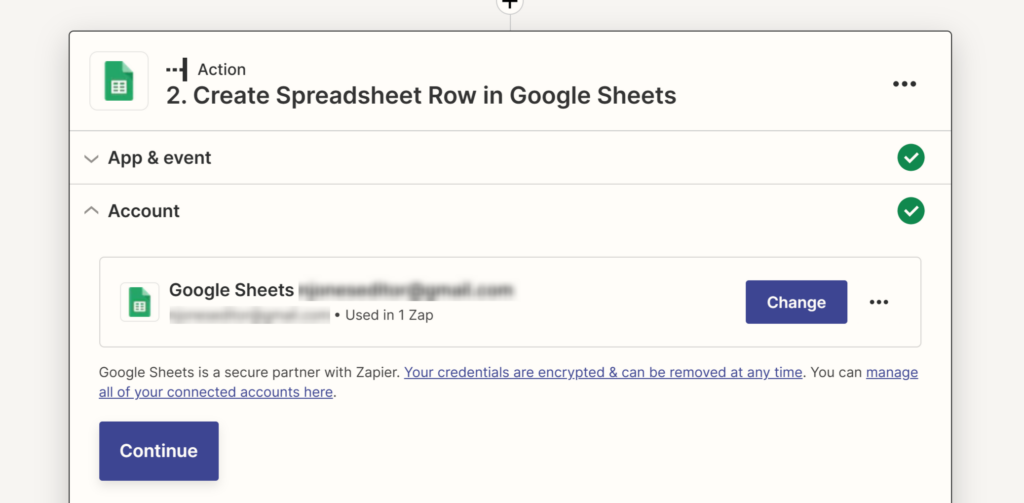Click the Action step type icon
Screen dimensions: 1024x503
tap(177, 69)
